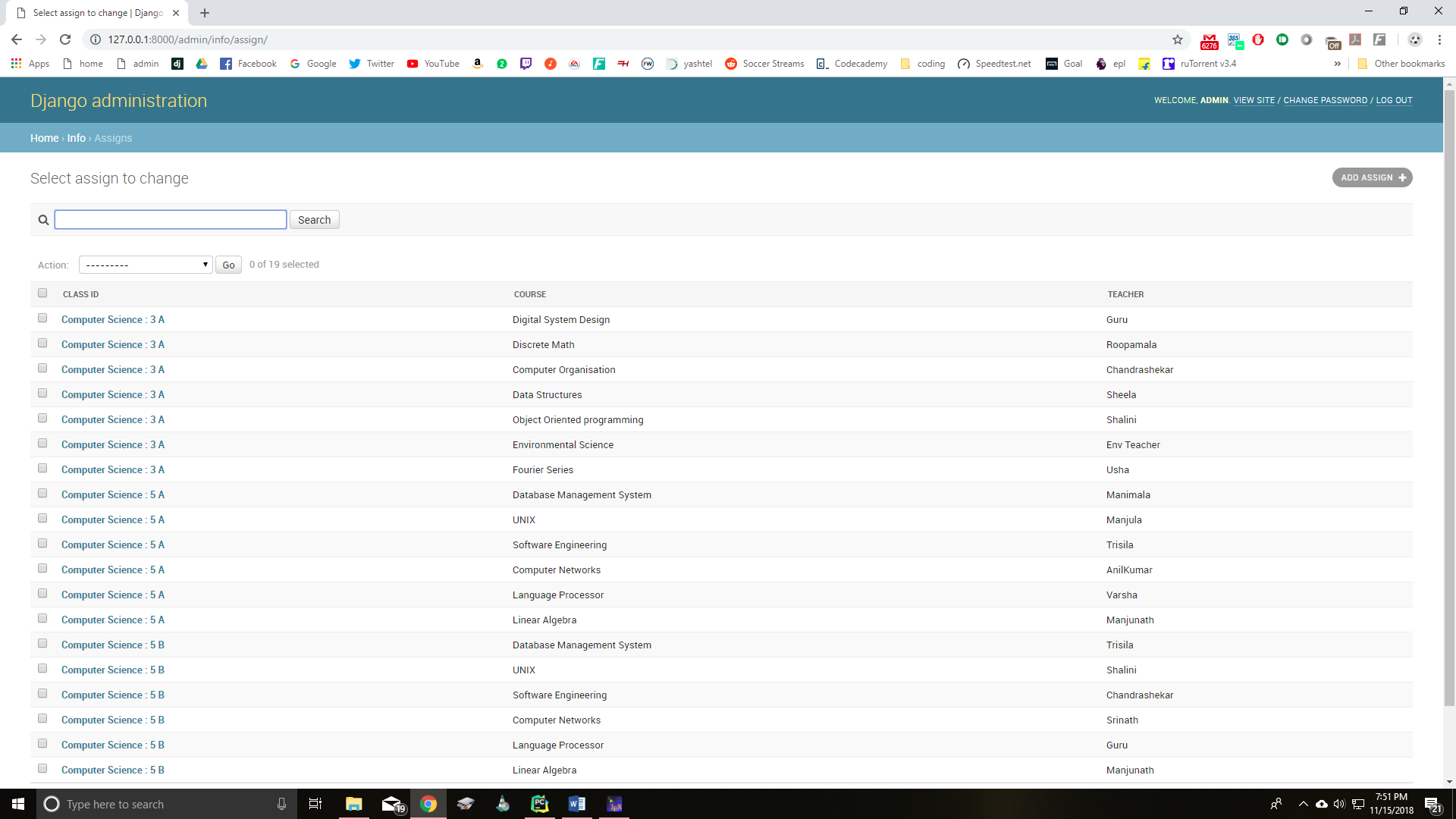Click the search magnifier icon
Image resolution: width=1456 pixels, height=819 pixels.
(x=43, y=220)
